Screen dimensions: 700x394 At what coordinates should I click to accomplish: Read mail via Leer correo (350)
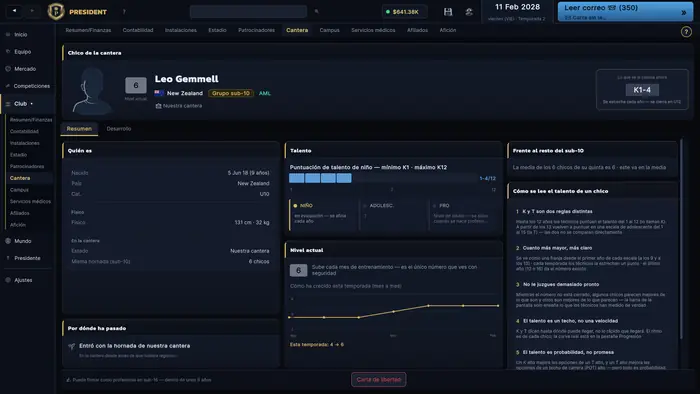(x=625, y=12)
